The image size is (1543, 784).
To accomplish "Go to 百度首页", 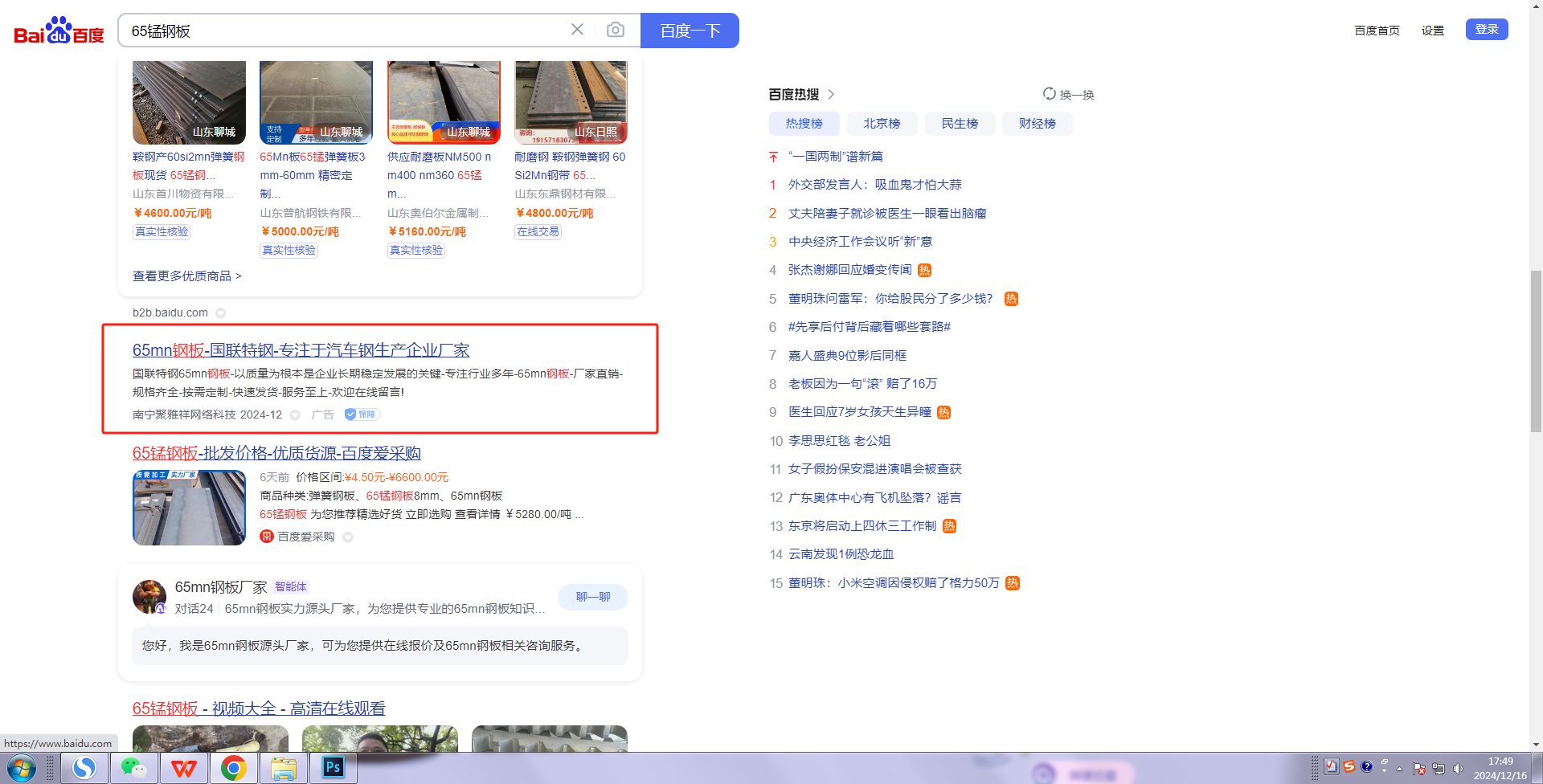I will click(1377, 31).
